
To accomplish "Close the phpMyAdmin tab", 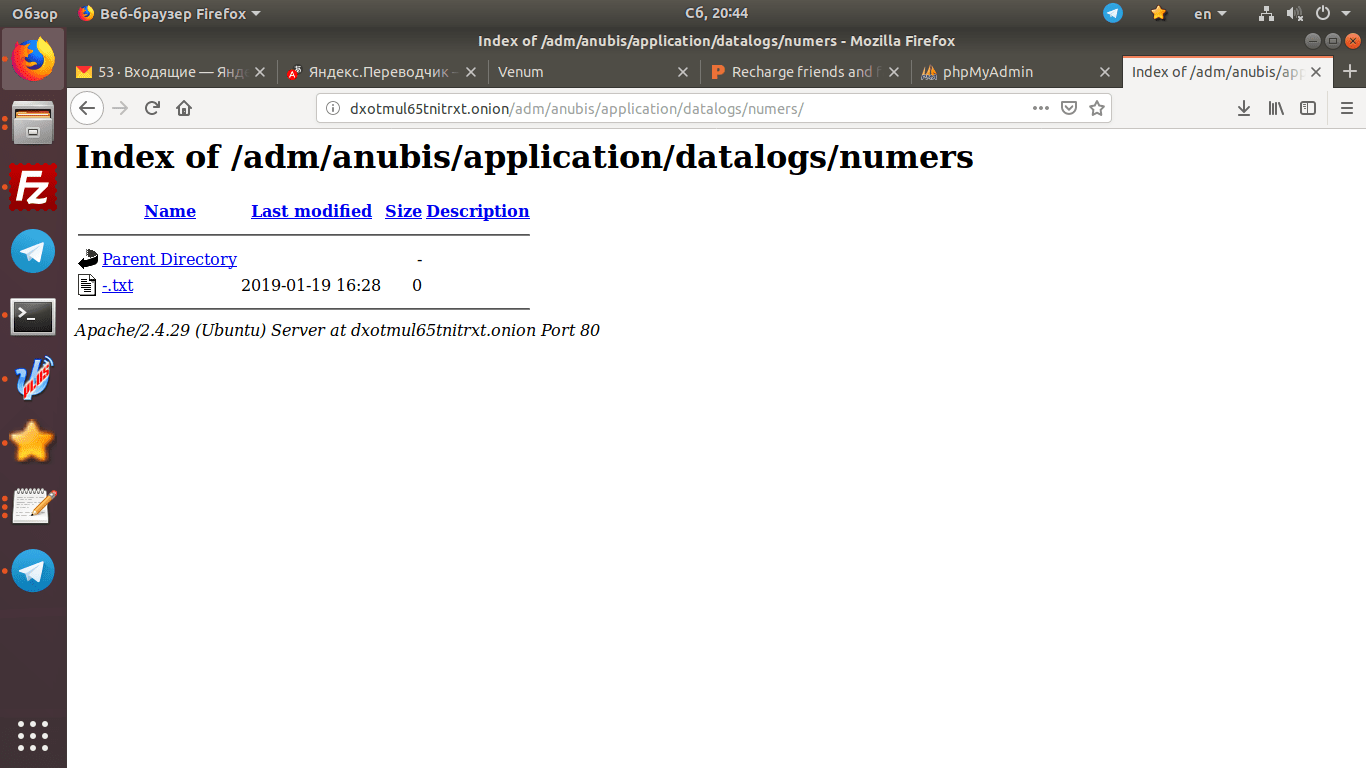I will click(x=1105, y=72).
